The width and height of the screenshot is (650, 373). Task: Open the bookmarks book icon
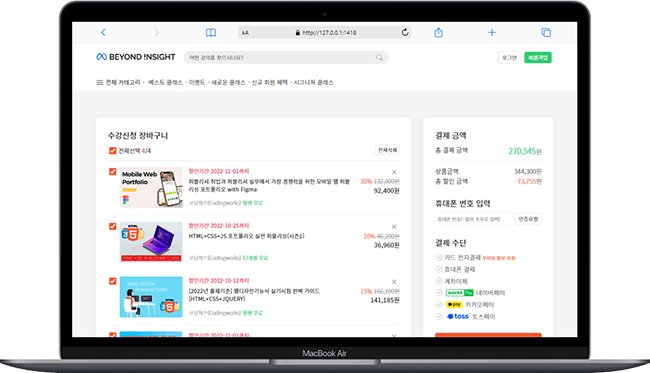pos(211,32)
